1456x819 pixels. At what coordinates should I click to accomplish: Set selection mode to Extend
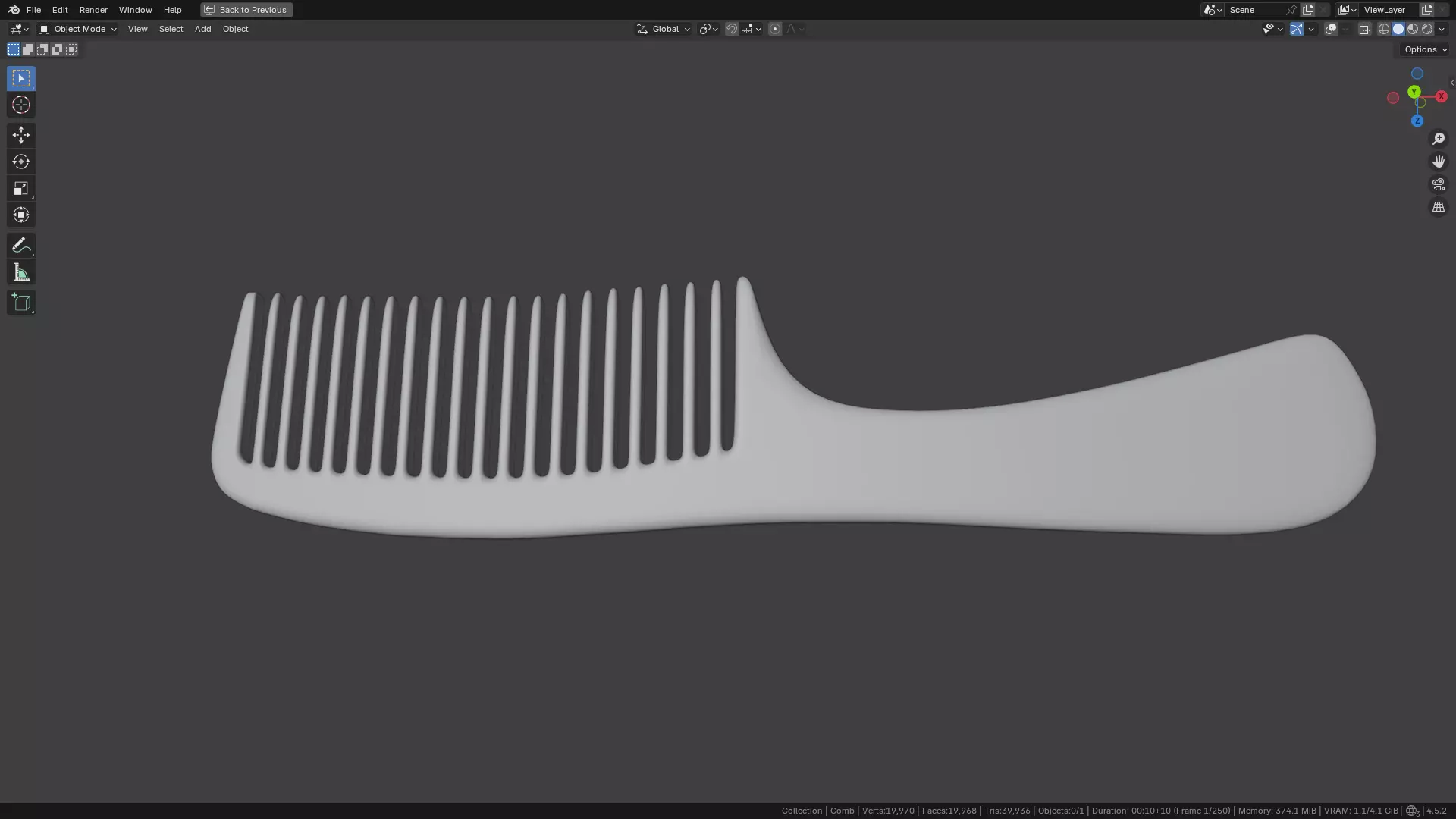point(28,49)
